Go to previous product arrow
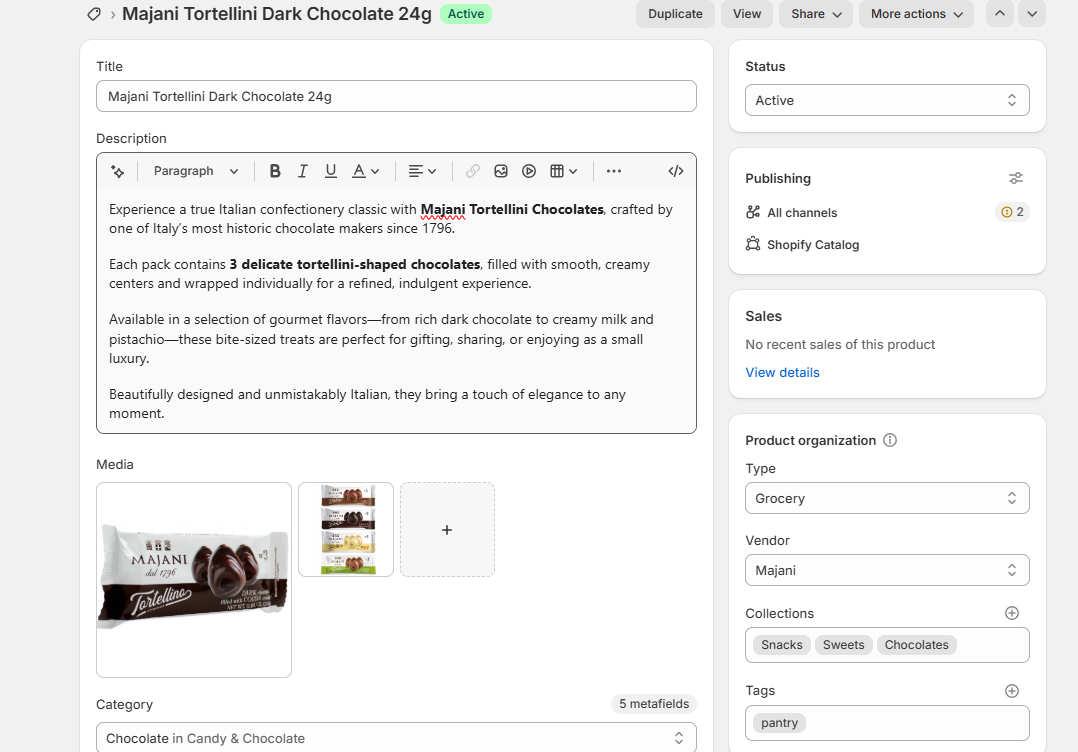This screenshot has height=752, width=1078. point(1000,14)
